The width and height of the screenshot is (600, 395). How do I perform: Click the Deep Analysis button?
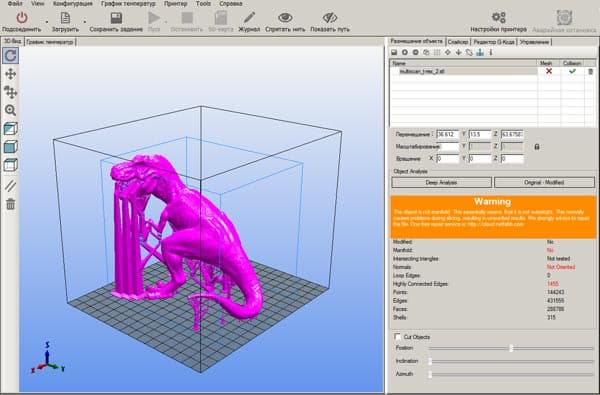pos(441,183)
